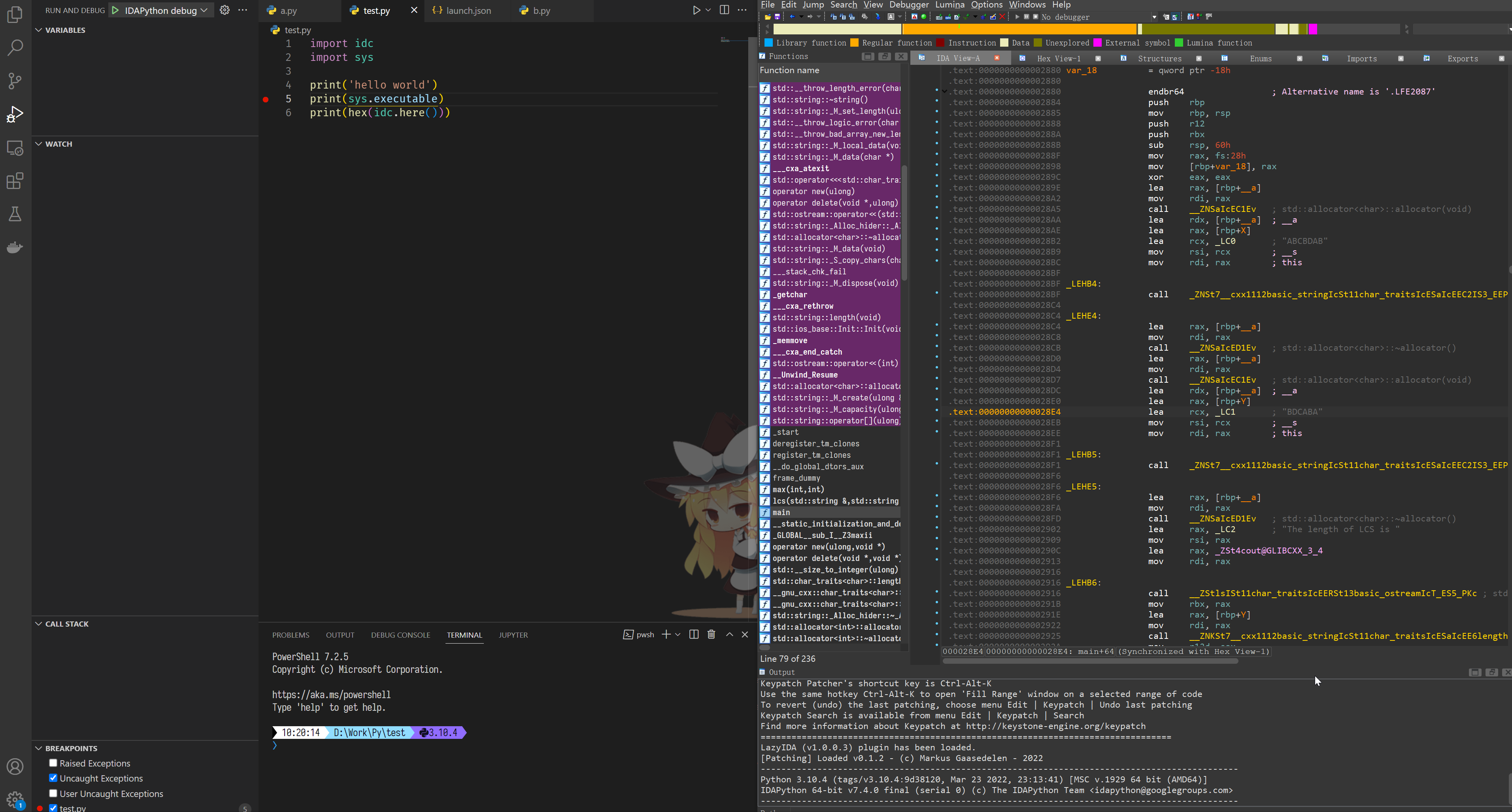Open the Explorer view in activity bar
Viewport: 1512px width, 812px height.
15,14
